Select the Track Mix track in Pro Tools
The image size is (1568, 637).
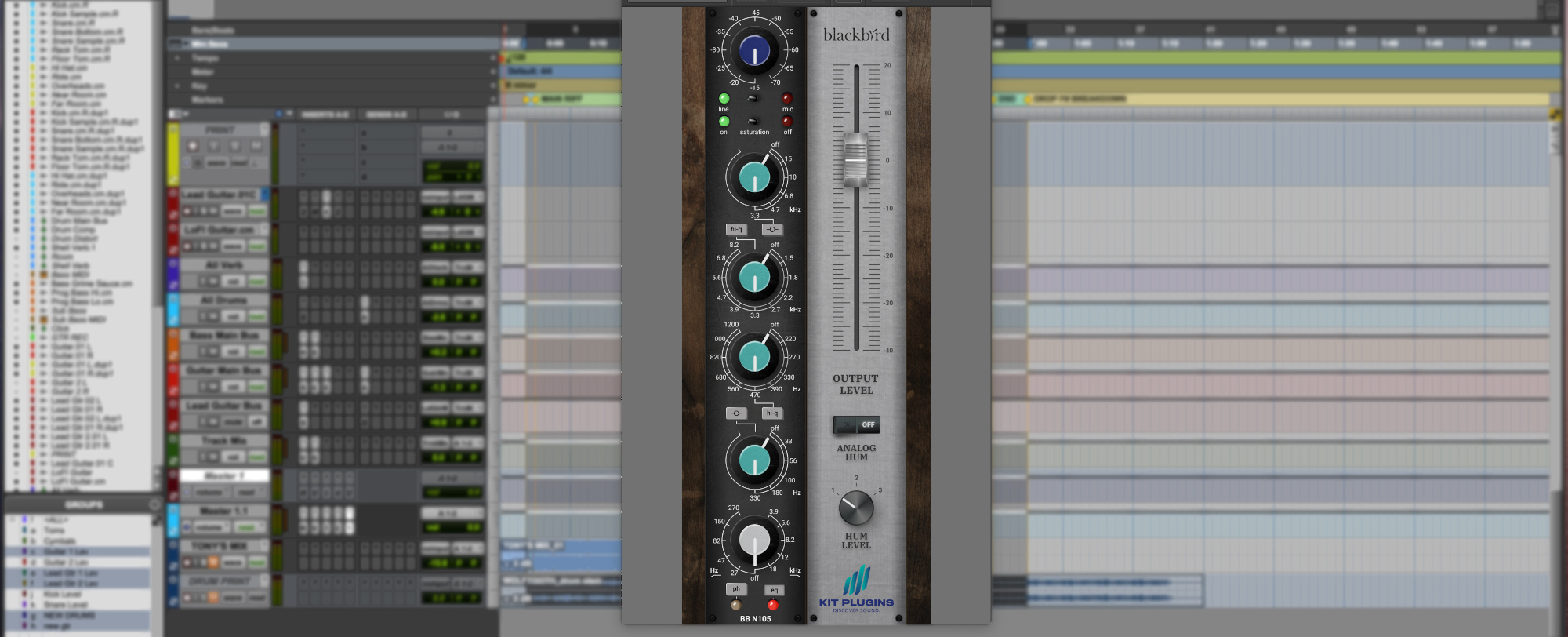coord(224,441)
